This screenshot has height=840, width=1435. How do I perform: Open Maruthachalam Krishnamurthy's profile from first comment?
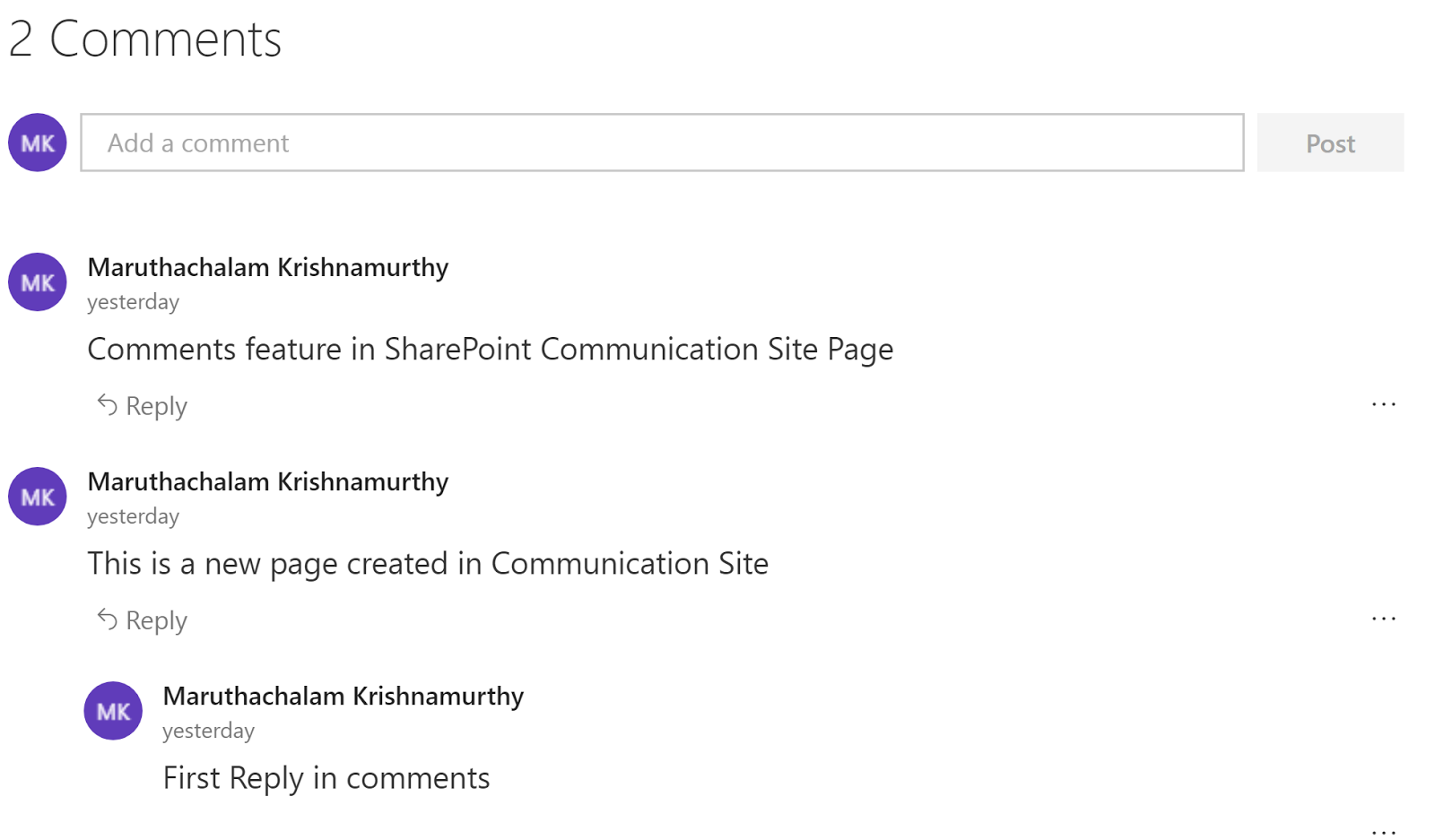267,267
